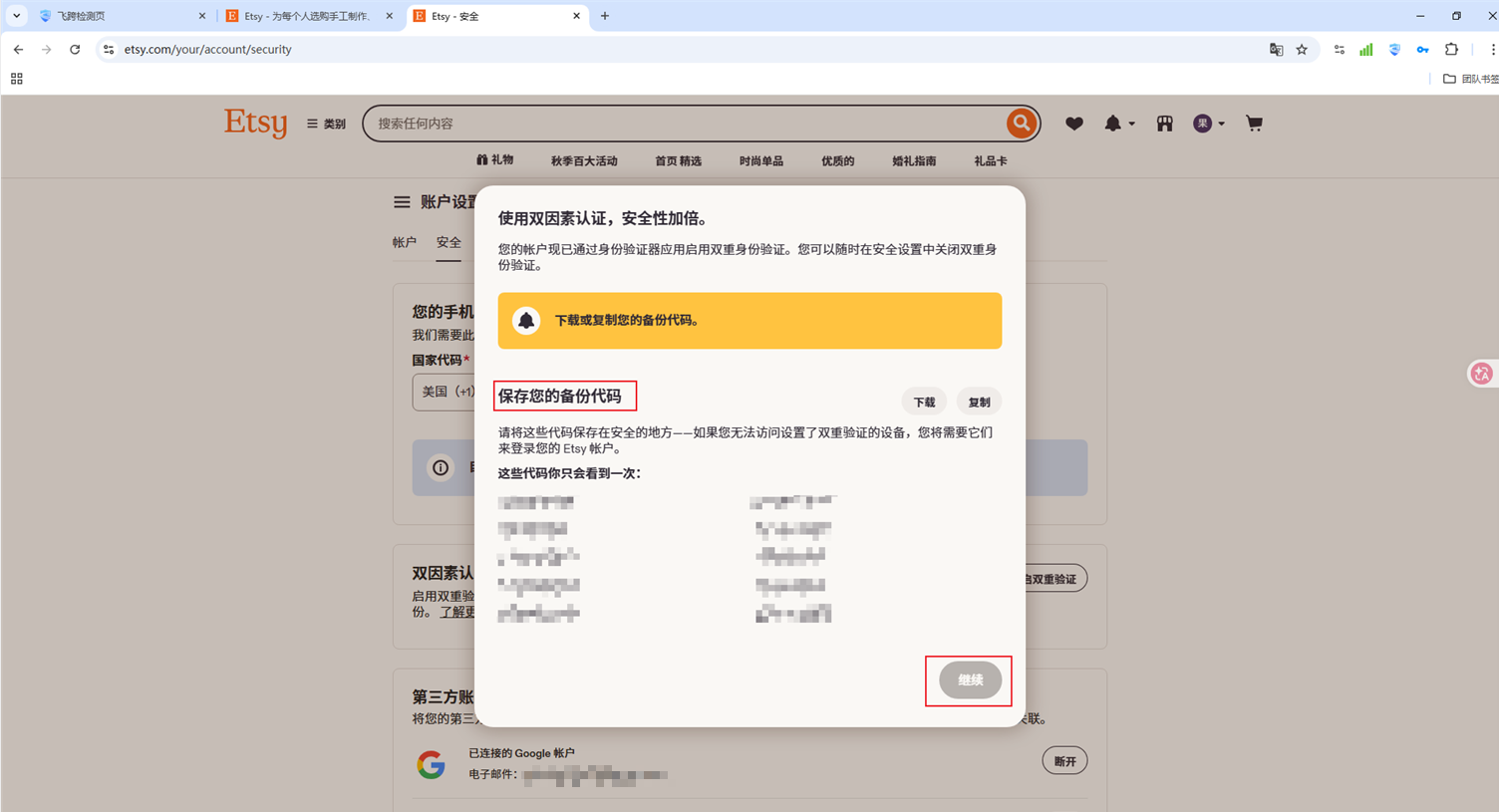The height and width of the screenshot is (812, 1499).
Task: Select the Etsy - 安全 browser tab
Action: coord(496,16)
